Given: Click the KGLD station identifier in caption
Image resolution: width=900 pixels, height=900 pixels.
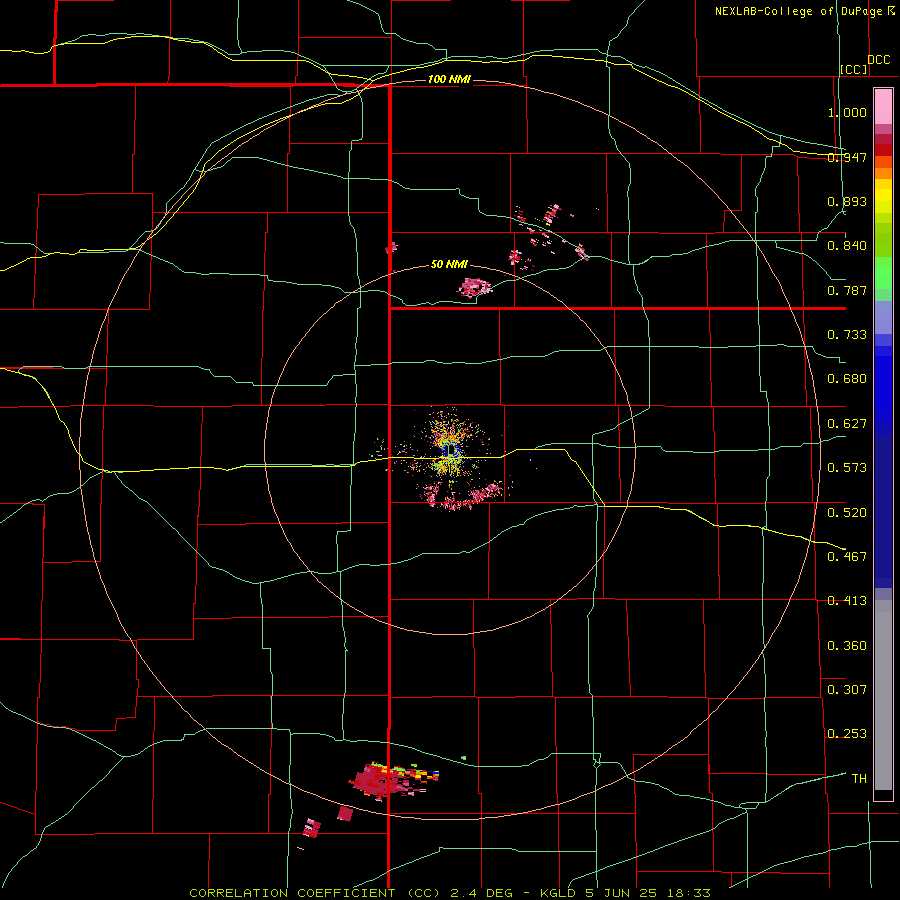Looking at the screenshot, I should (x=558, y=893).
